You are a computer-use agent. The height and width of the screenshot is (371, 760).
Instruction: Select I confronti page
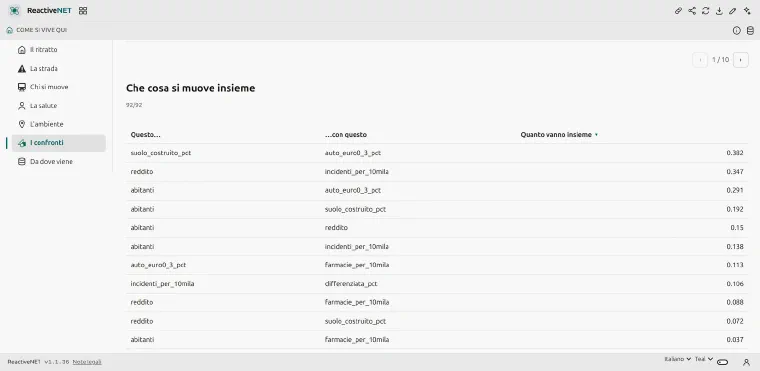pos(59,143)
